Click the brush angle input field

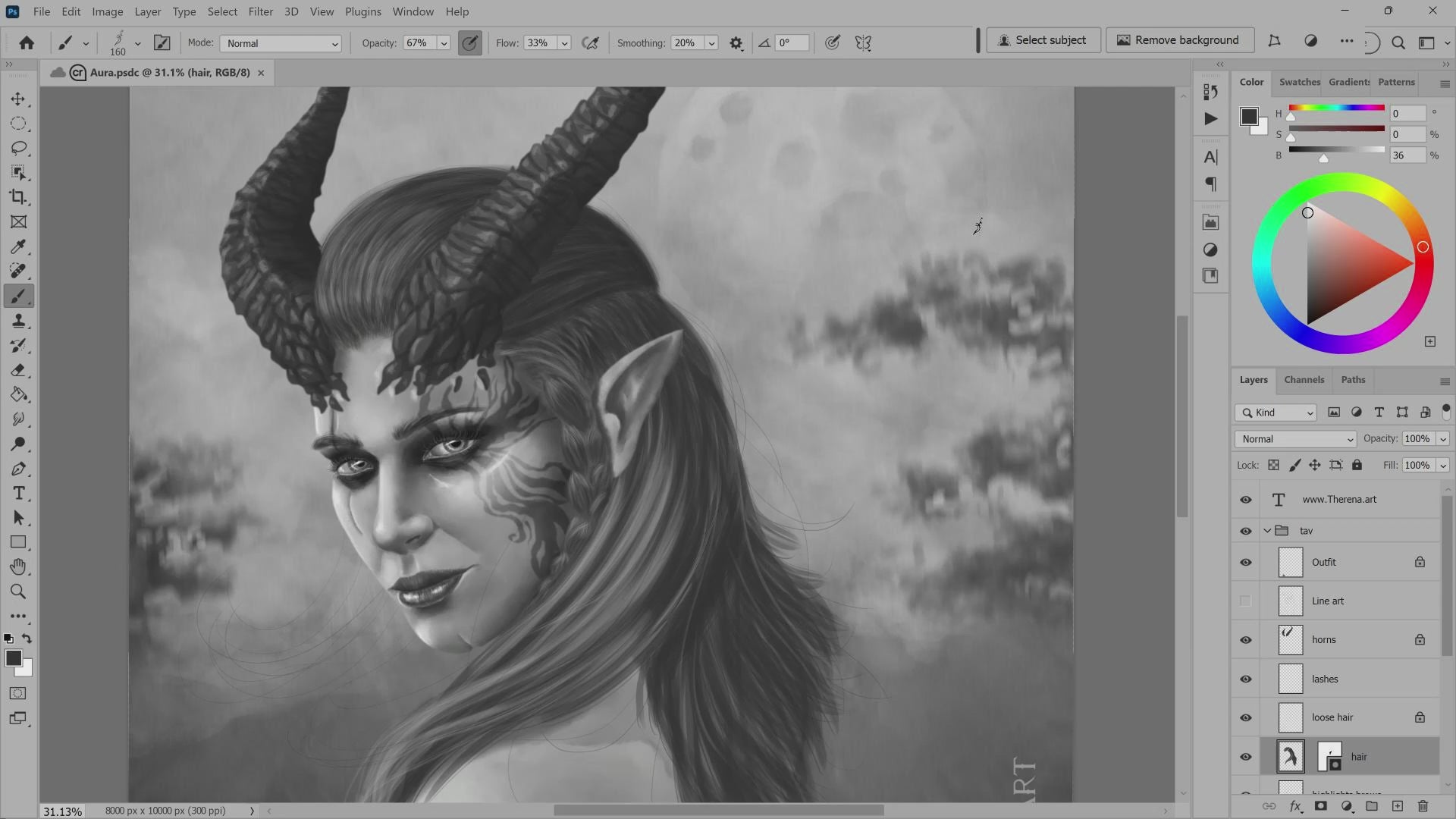792,43
